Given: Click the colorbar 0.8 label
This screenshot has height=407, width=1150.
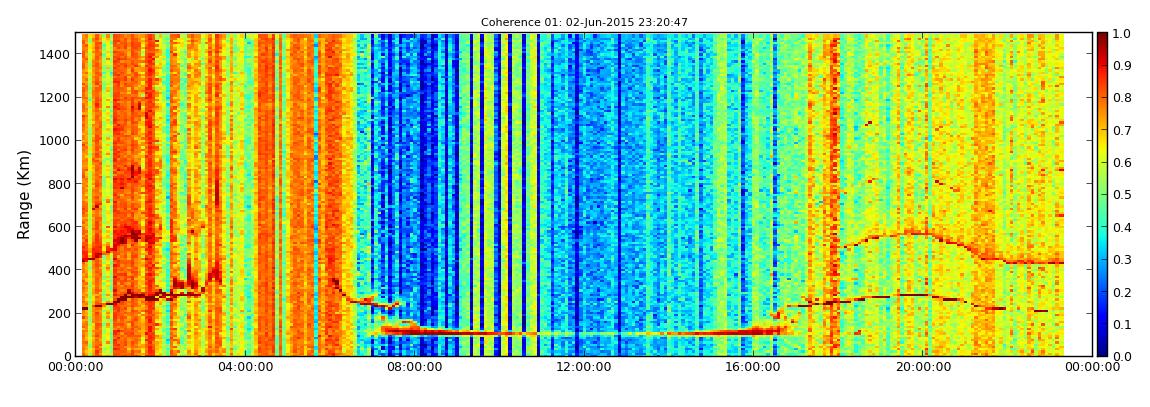Looking at the screenshot, I should point(1121,98).
